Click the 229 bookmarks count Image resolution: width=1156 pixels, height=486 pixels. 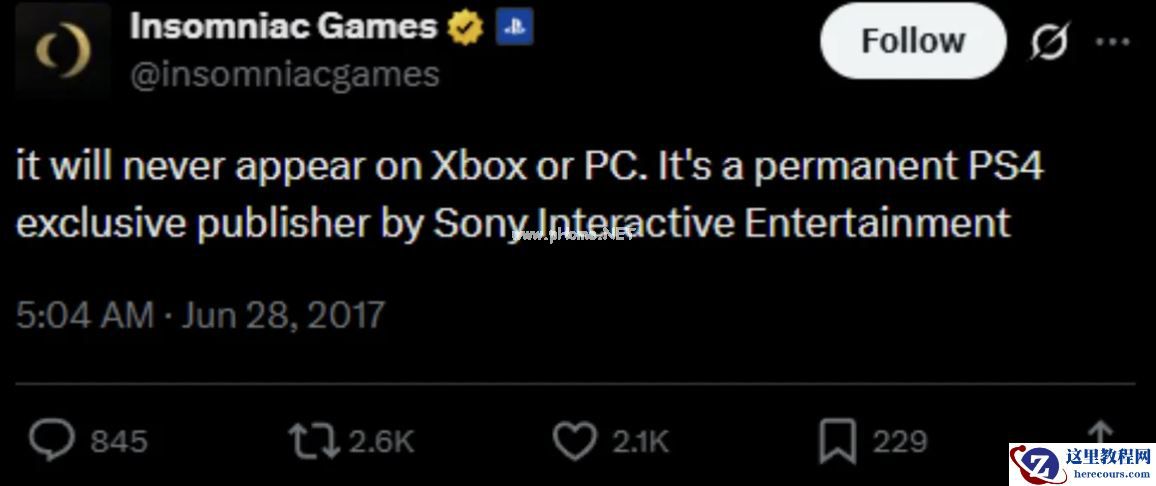tap(900, 441)
